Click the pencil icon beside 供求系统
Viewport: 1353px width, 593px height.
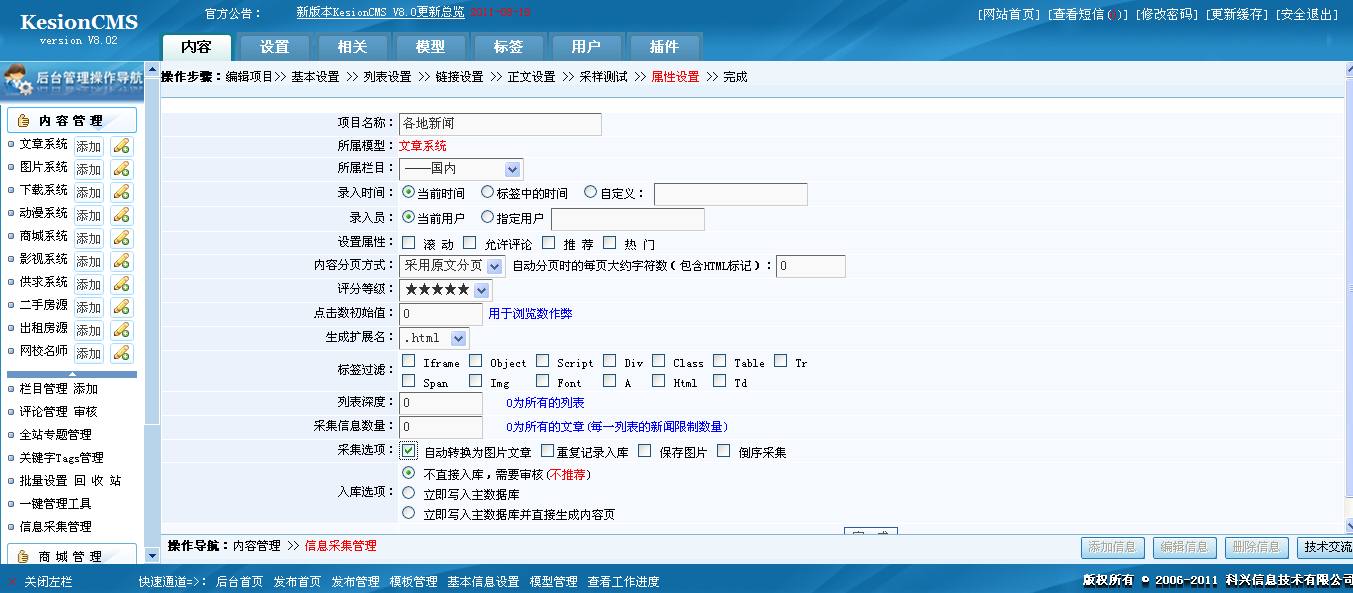pyautogui.click(x=121, y=283)
